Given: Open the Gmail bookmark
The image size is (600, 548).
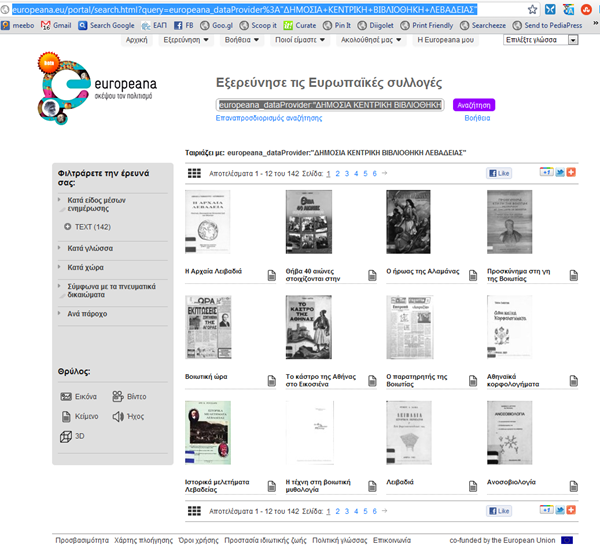Looking at the screenshot, I should [56, 25].
